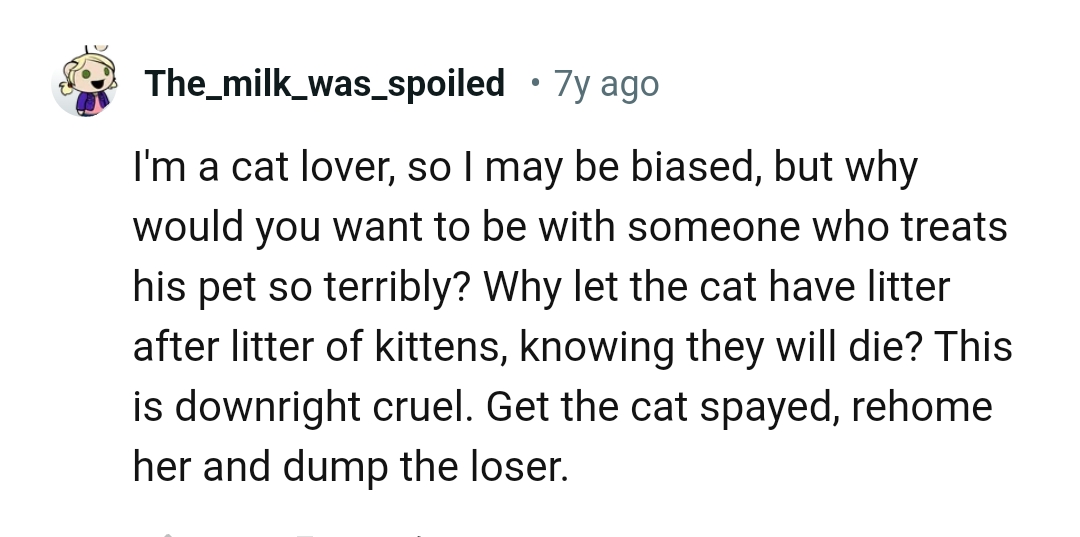
Task: Open the The_milk_was_spoiled username profile link
Action: pyautogui.click(x=324, y=84)
